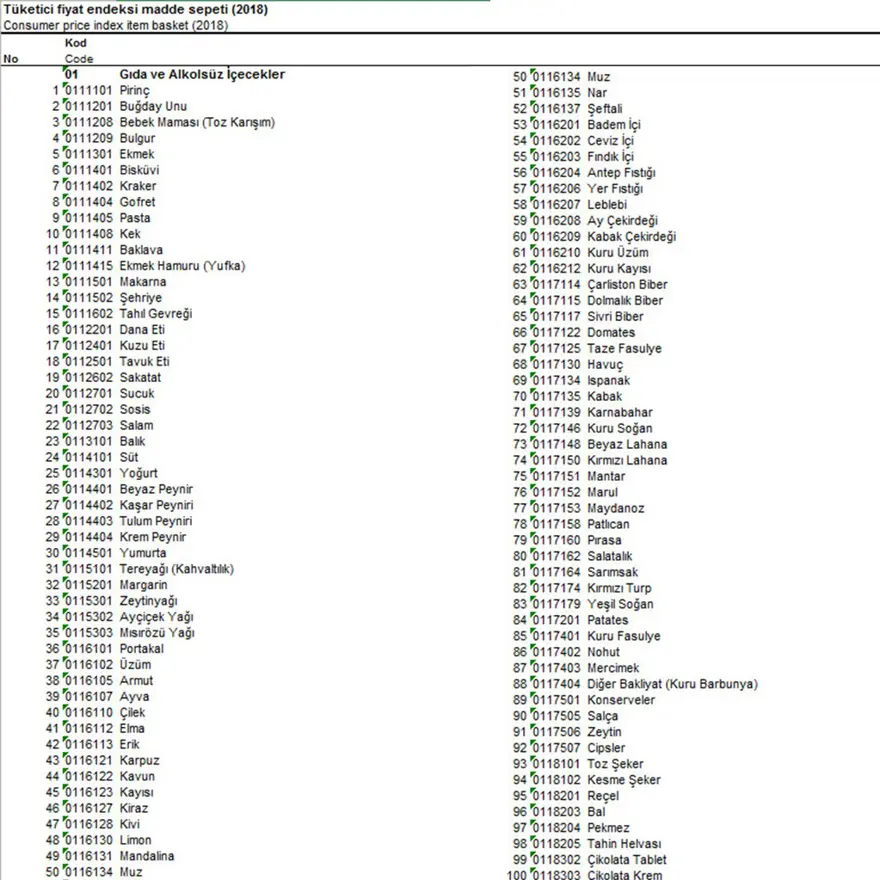The height and width of the screenshot is (880, 880).
Task: Click the 'Mandalina' cell
Action: tap(147, 856)
